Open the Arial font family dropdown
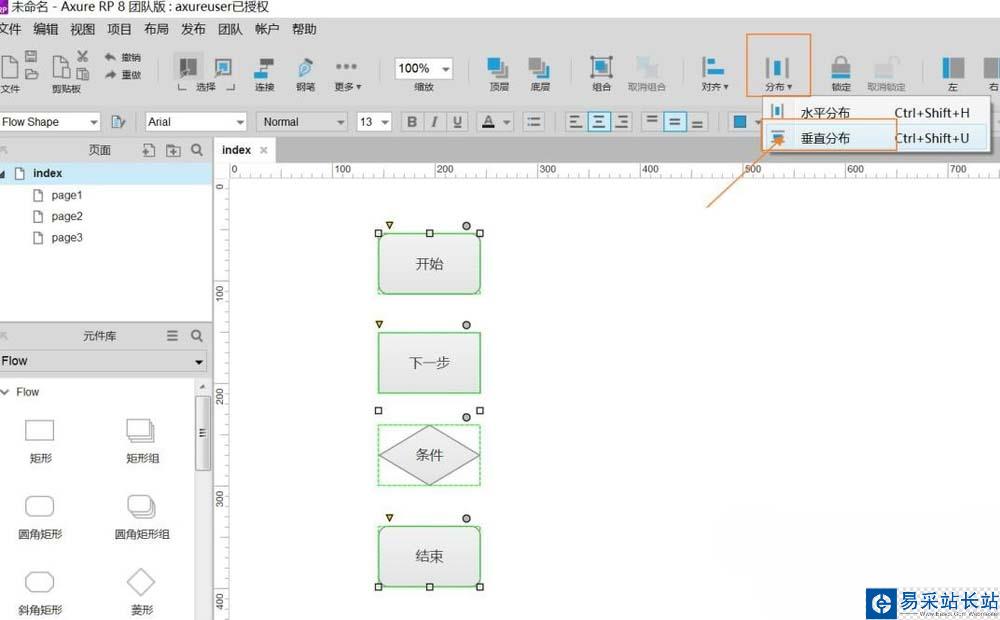The height and width of the screenshot is (620, 1000). [196, 122]
